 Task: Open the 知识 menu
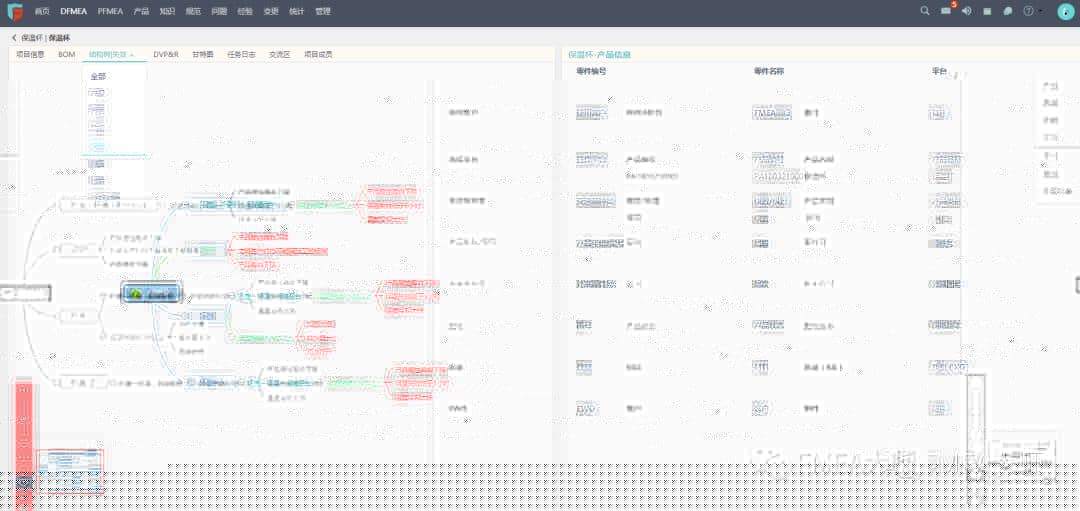pyautogui.click(x=167, y=12)
